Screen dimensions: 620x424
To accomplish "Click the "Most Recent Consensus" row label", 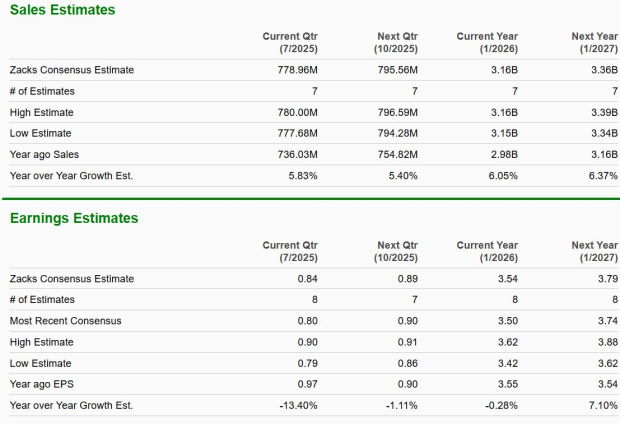I will tap(66, 321).
